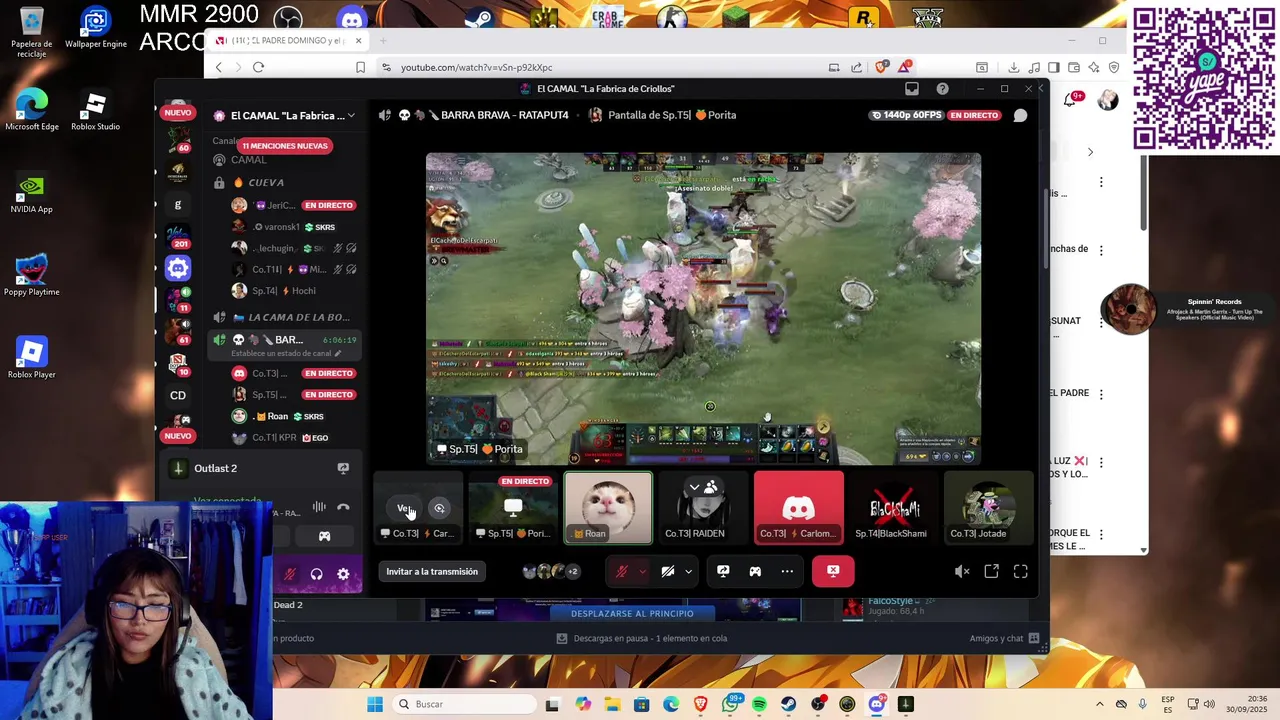Toggle user panel microphone mute above Dead 2

tap(290, 574)
